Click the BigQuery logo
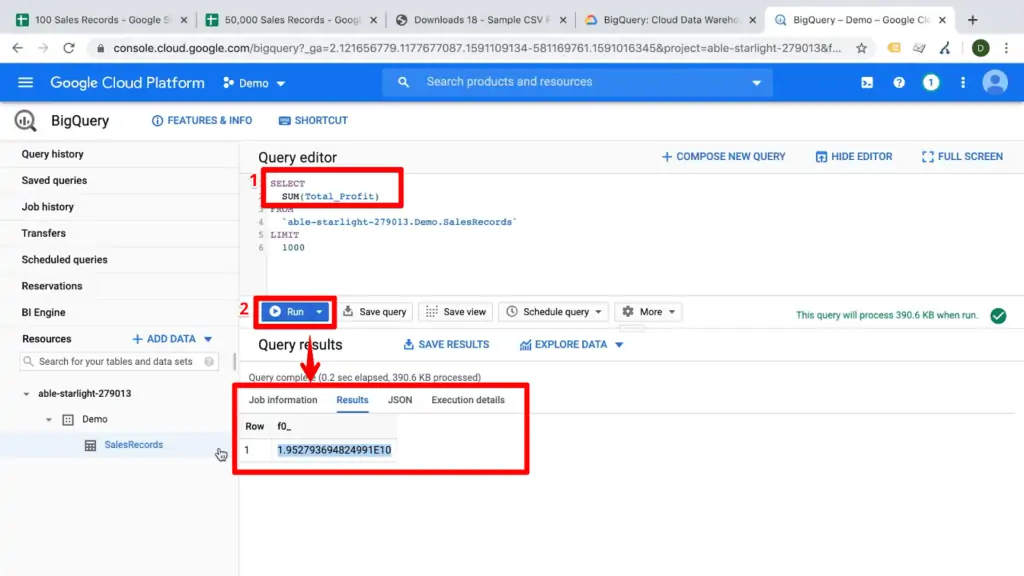 coord(24,120)
